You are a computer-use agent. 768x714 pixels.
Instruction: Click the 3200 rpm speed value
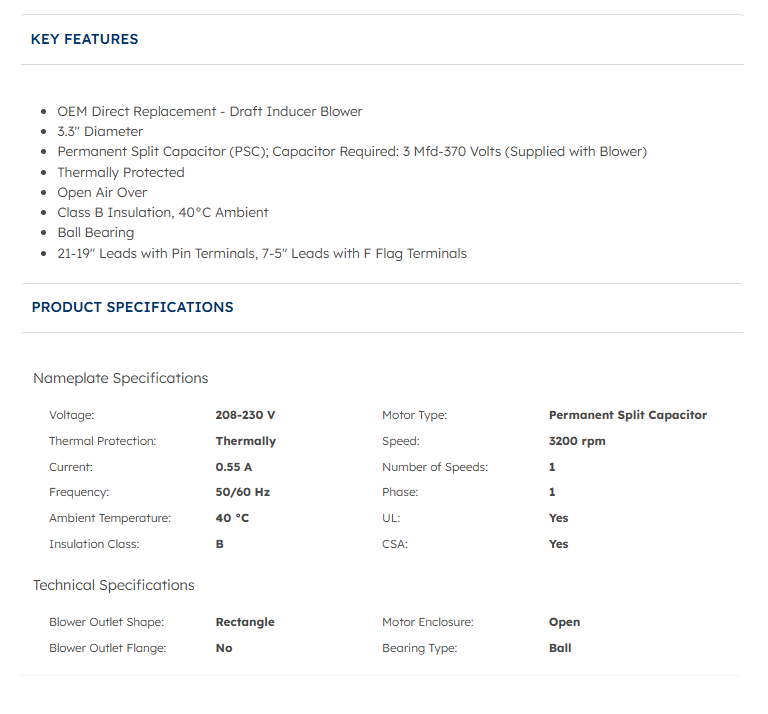point(577,441)
